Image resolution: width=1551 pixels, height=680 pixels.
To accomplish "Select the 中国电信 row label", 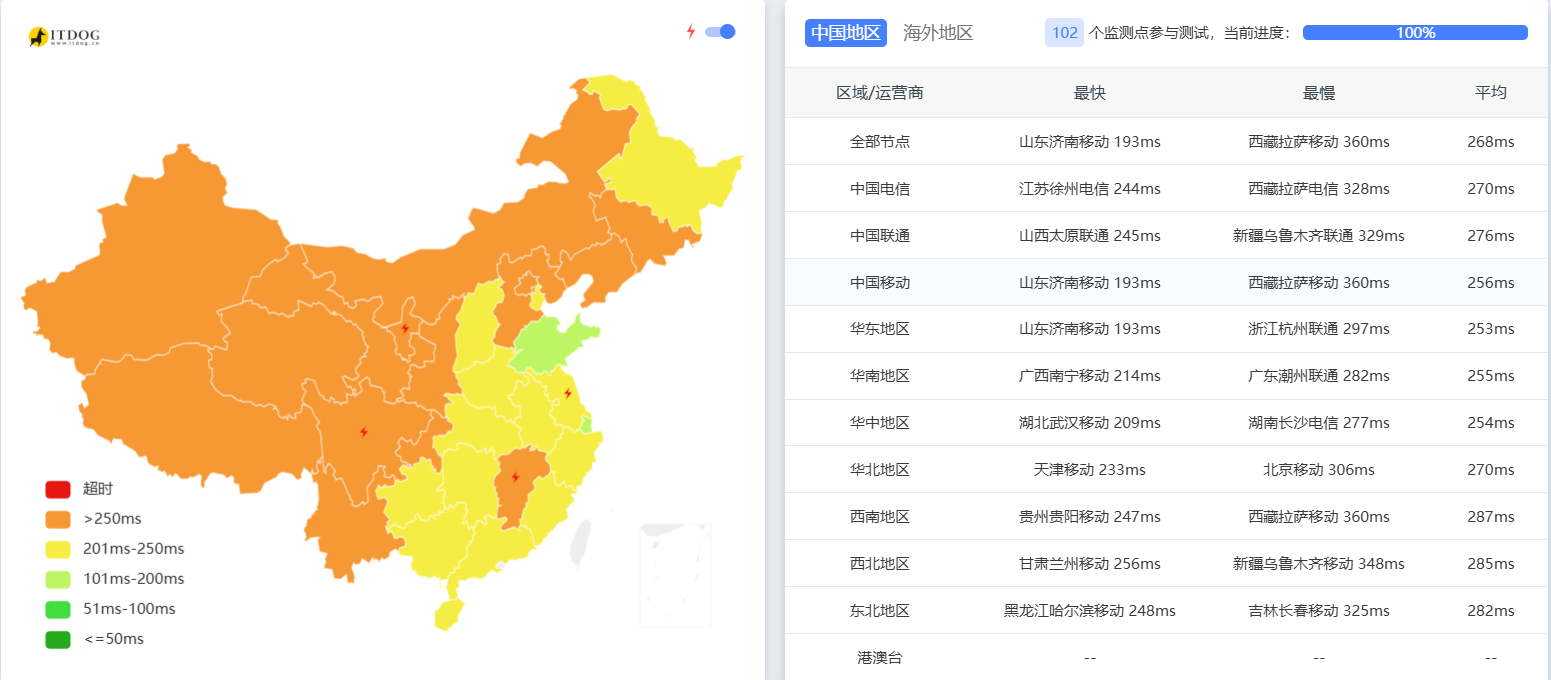I will click(x=880, y=189).
